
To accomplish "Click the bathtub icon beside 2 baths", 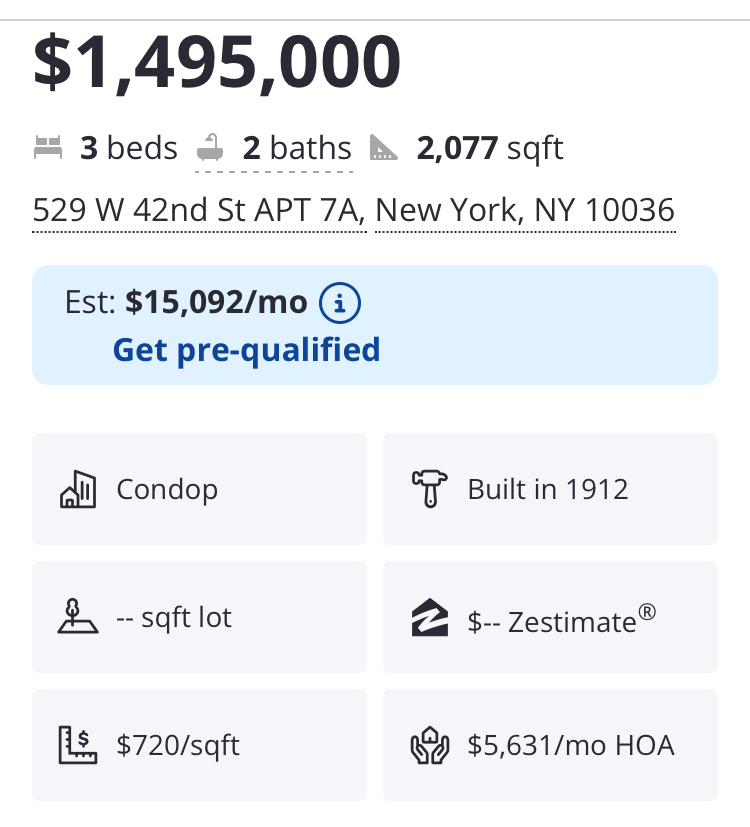I will coord(211,149).
